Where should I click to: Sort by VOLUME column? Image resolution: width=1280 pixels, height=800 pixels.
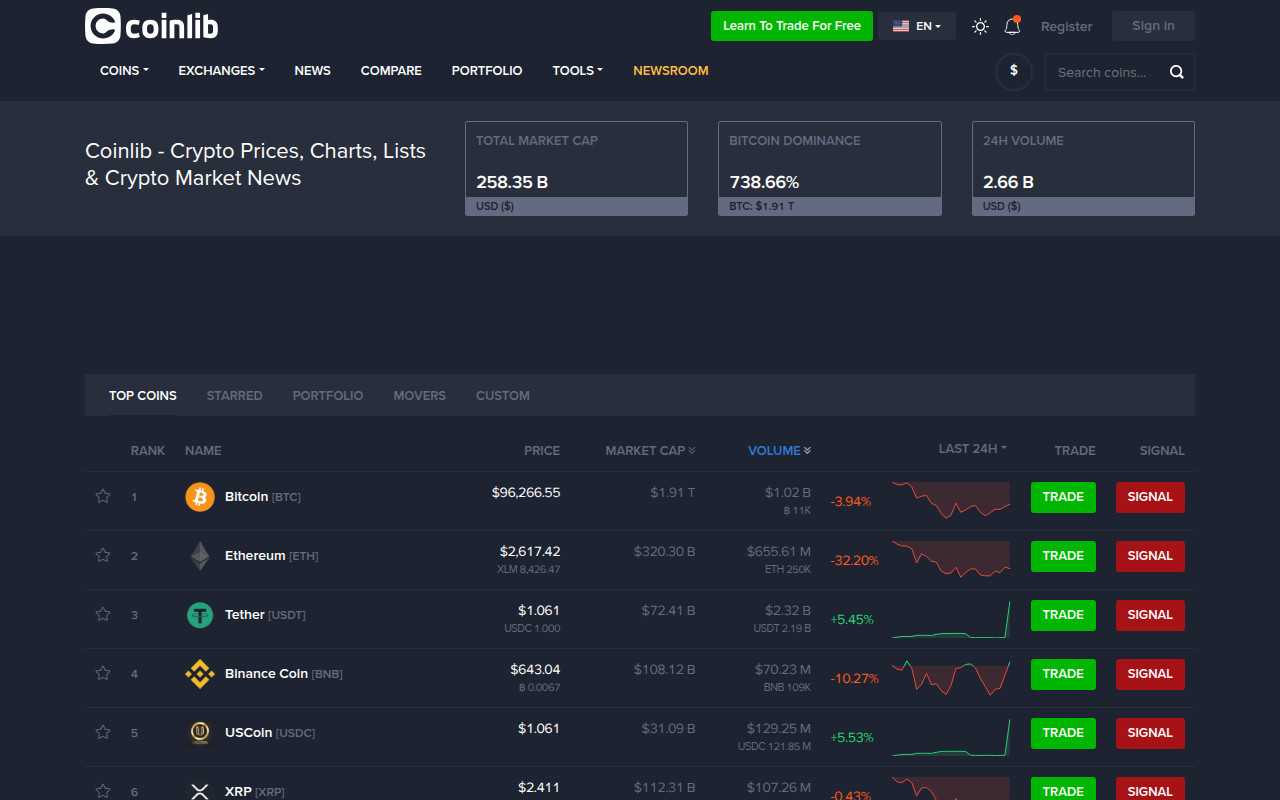[x=780, y=451]
